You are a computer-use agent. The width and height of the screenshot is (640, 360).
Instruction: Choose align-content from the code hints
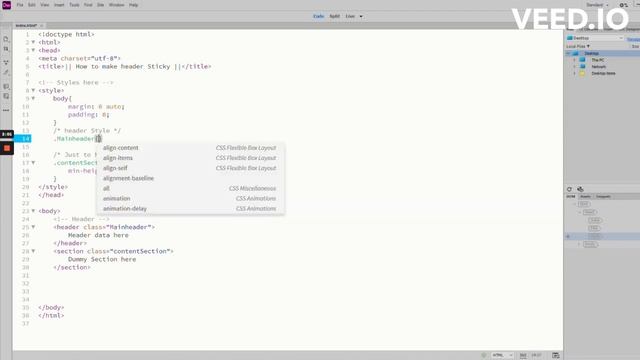(191, 148)
